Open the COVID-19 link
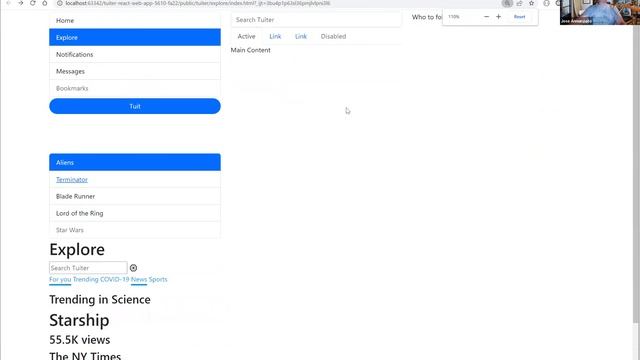640x360 pixels. coord(115,280)
